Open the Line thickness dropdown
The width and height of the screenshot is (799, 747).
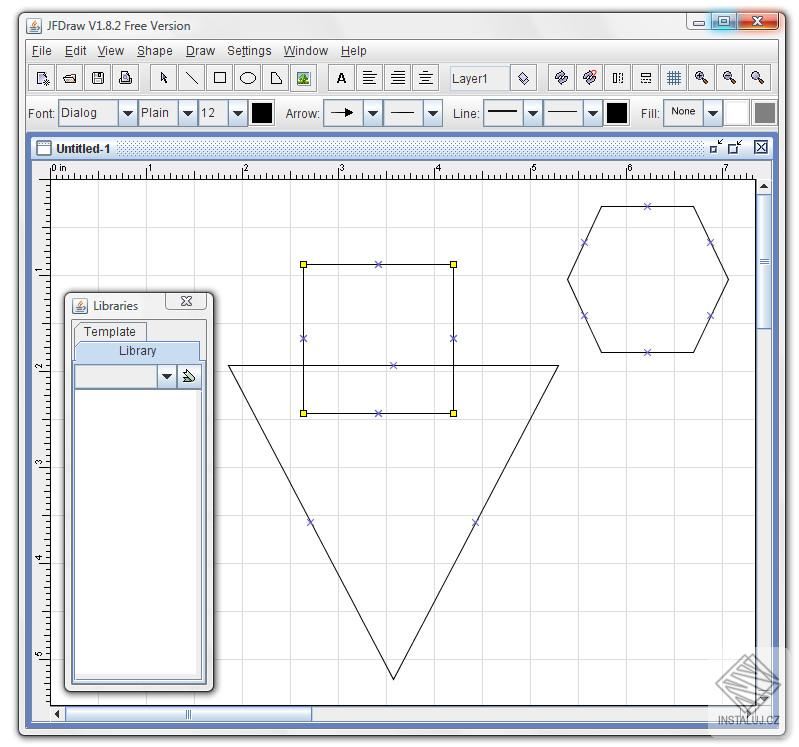point(532,113)
